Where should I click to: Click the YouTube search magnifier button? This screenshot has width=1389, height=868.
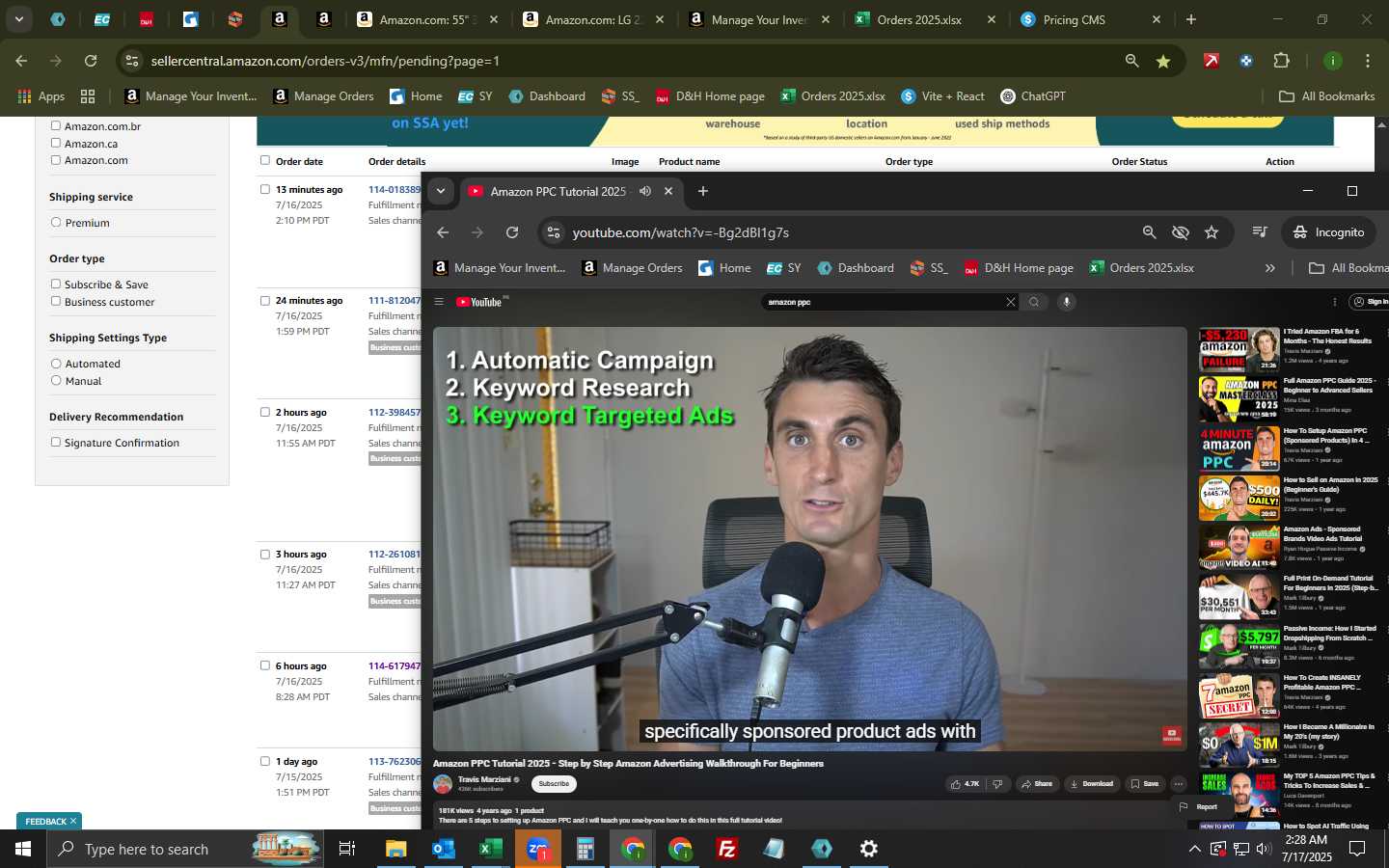pyautogui.click(x=1034, y=302)
